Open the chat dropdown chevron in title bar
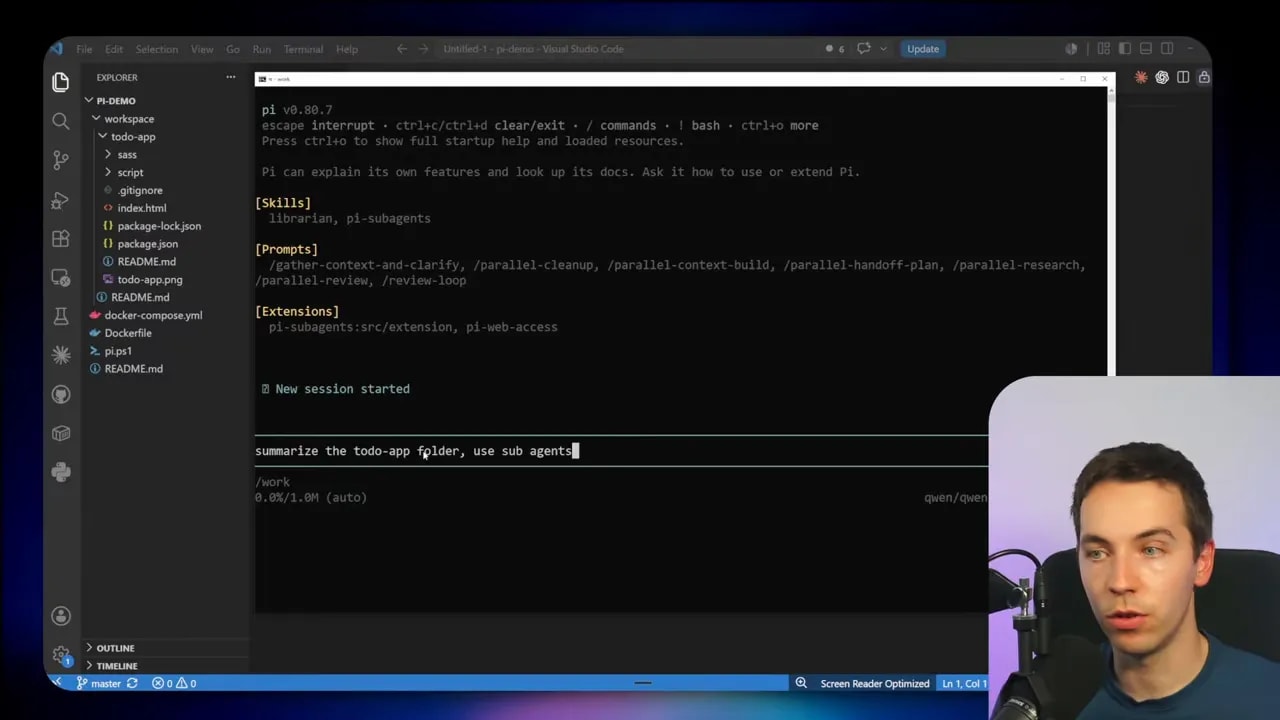1280x720 pixels. coord(883,49)
